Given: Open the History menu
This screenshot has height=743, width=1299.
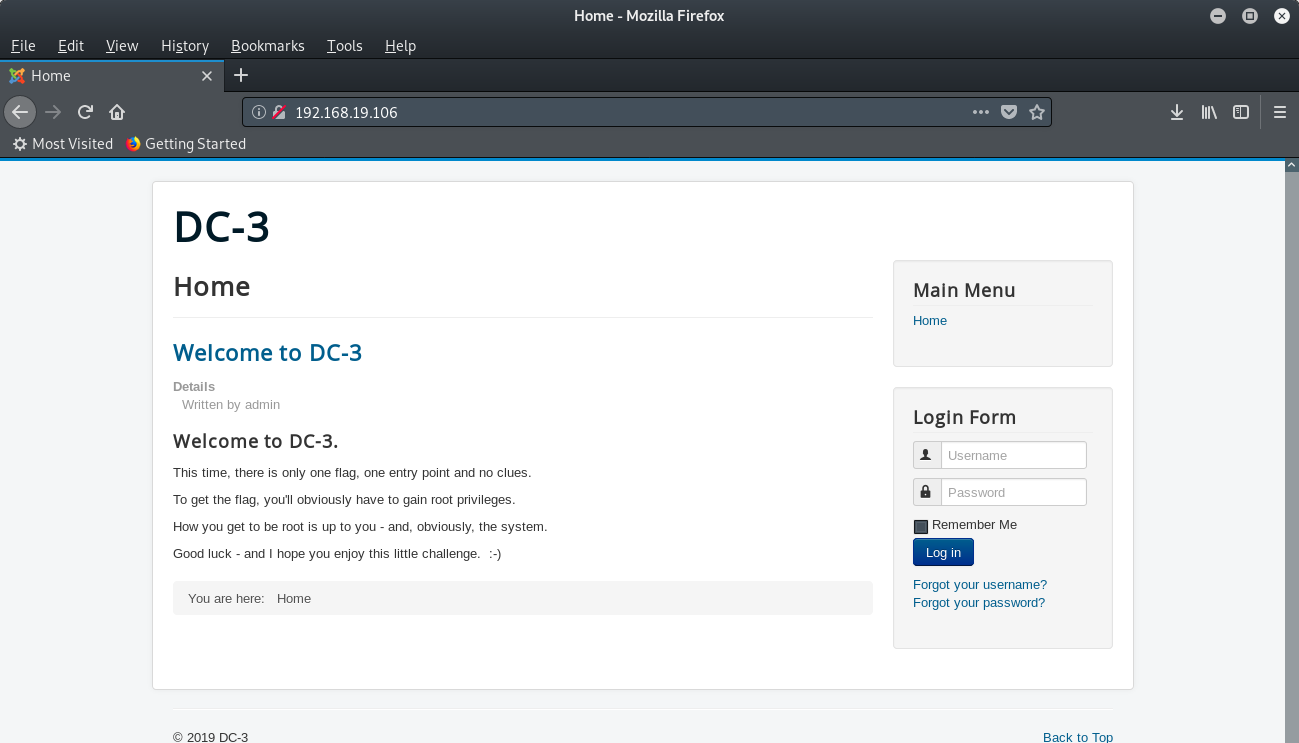Looking at the screenshot, I should pyautogui.click(x=185, y=46).
